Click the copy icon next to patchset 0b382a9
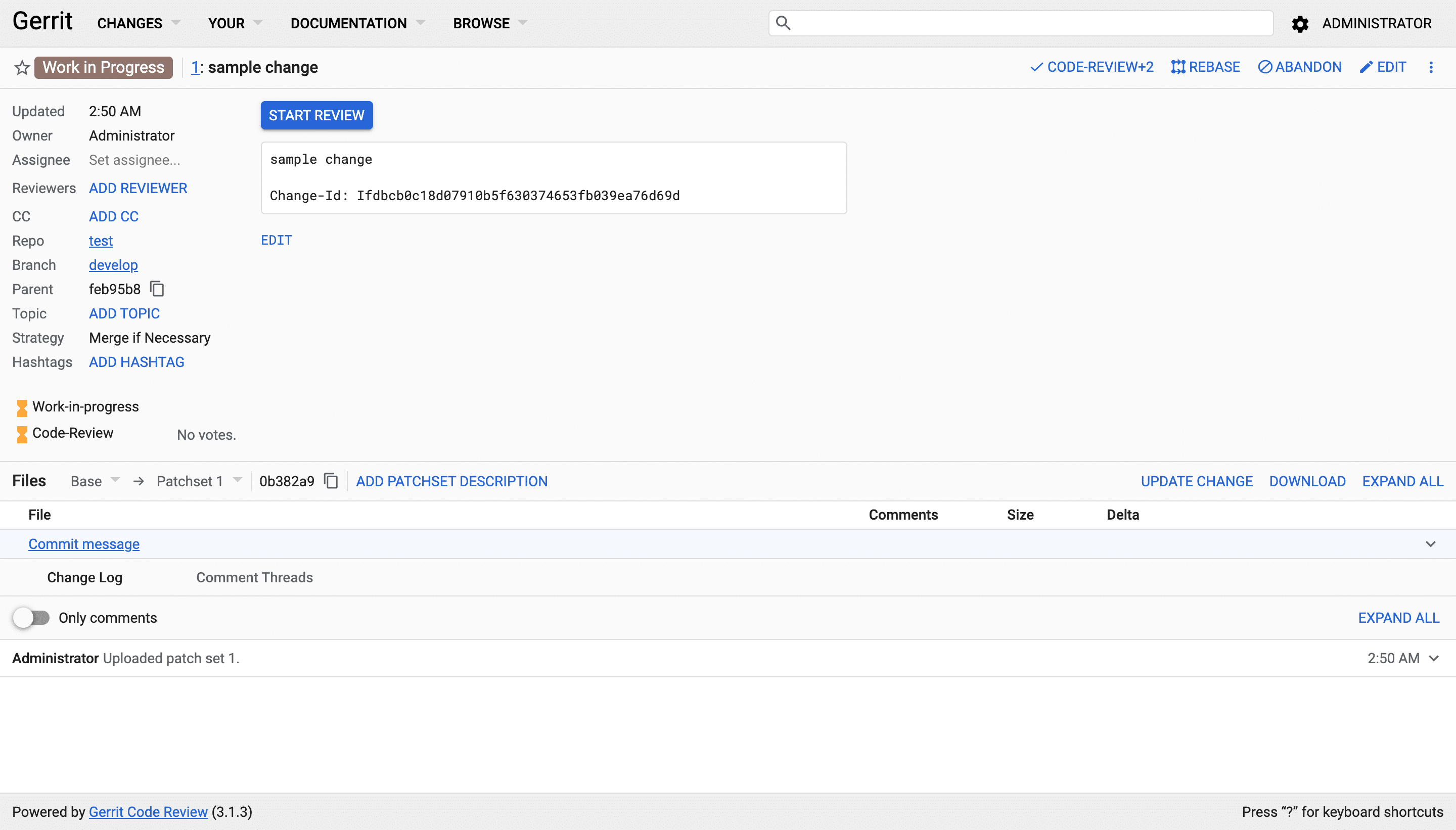Image resolution: width=1456 pixels, height=830 pixels. click(x=330, y=482)
